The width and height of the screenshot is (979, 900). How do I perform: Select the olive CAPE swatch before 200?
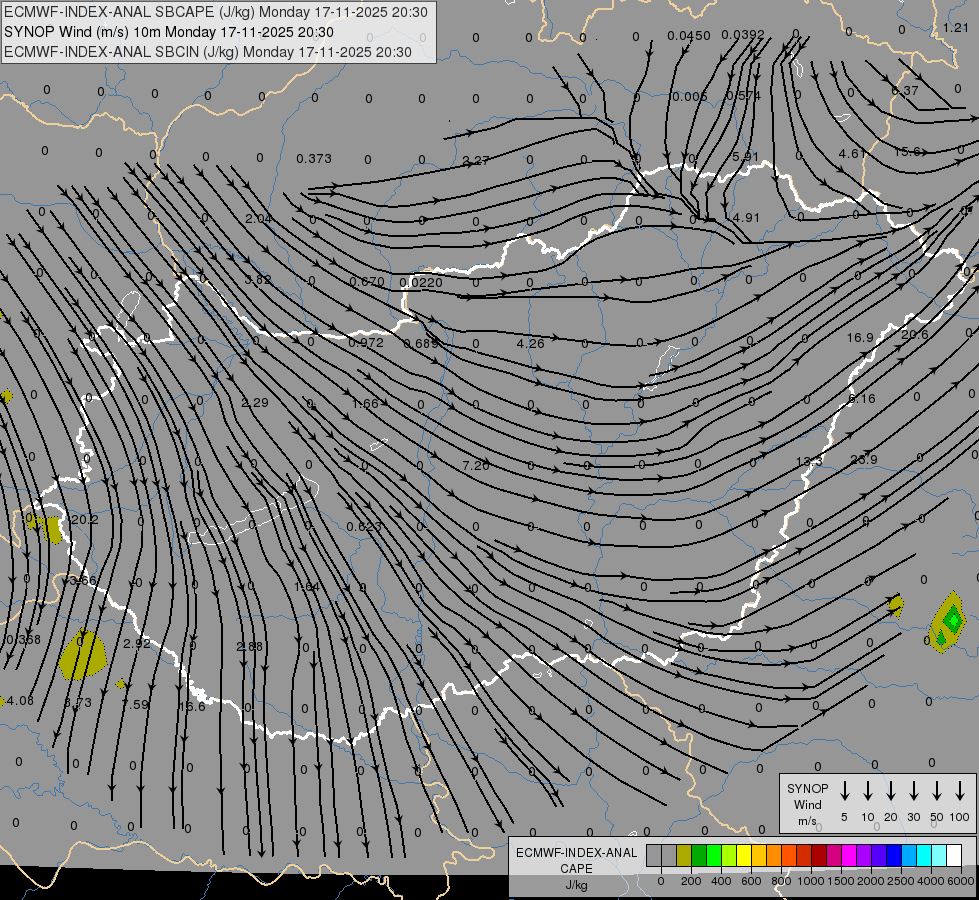point(684,856)
